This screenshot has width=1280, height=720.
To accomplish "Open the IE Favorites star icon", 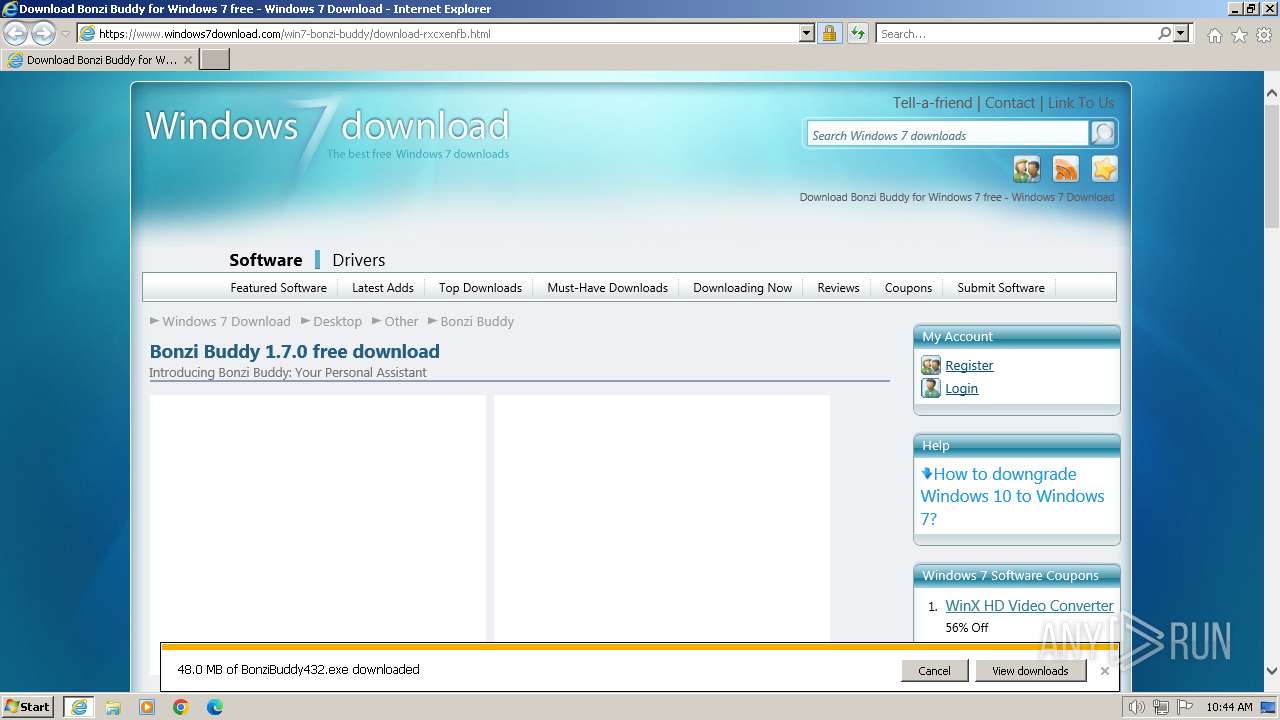I will coord(1239,35).
